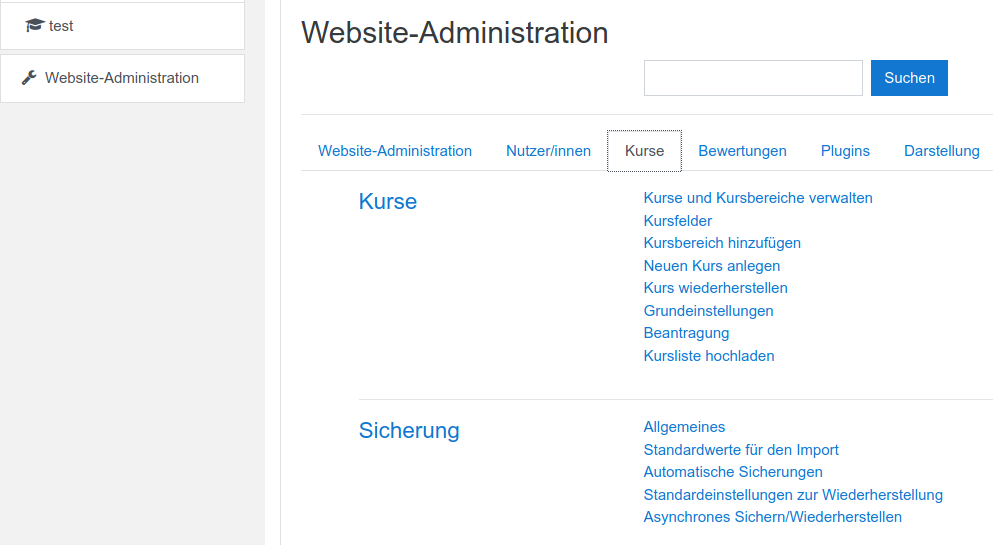Choose Kursbereich hinzufügen
This screenshot has width=993, height=545.
coord(722,243)
